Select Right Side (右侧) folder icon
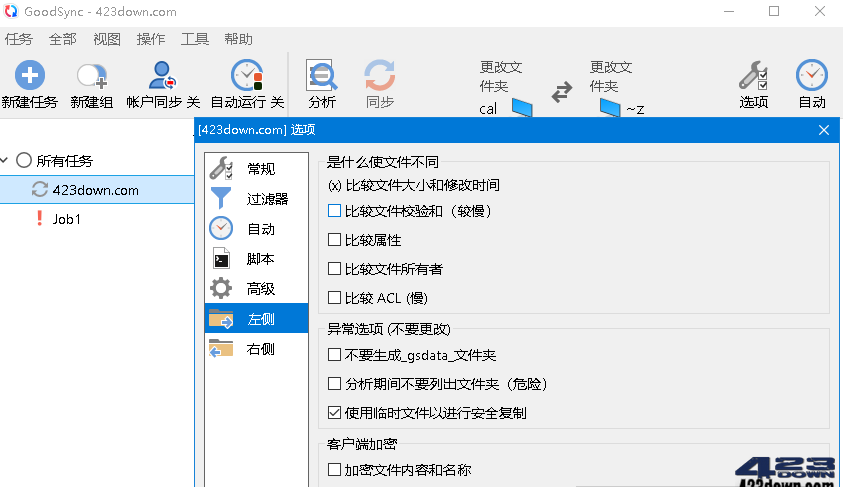 click(x=221, y=349)
